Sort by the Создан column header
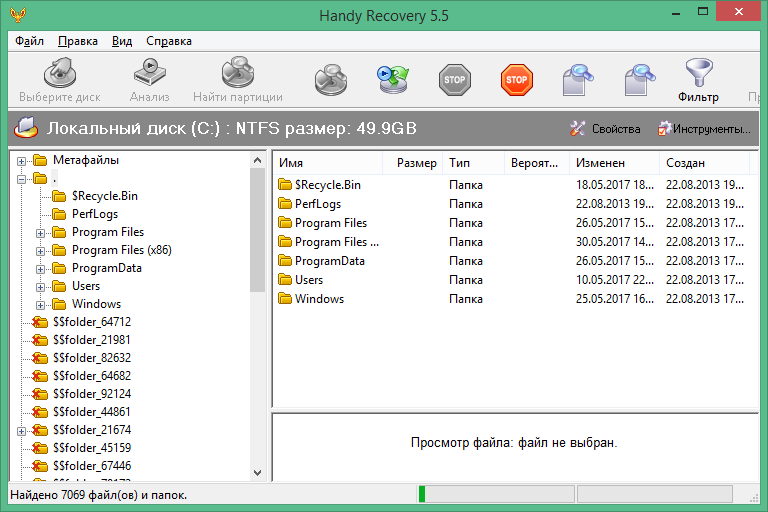Viewport: 768px width, 512px height. point(704,163)
